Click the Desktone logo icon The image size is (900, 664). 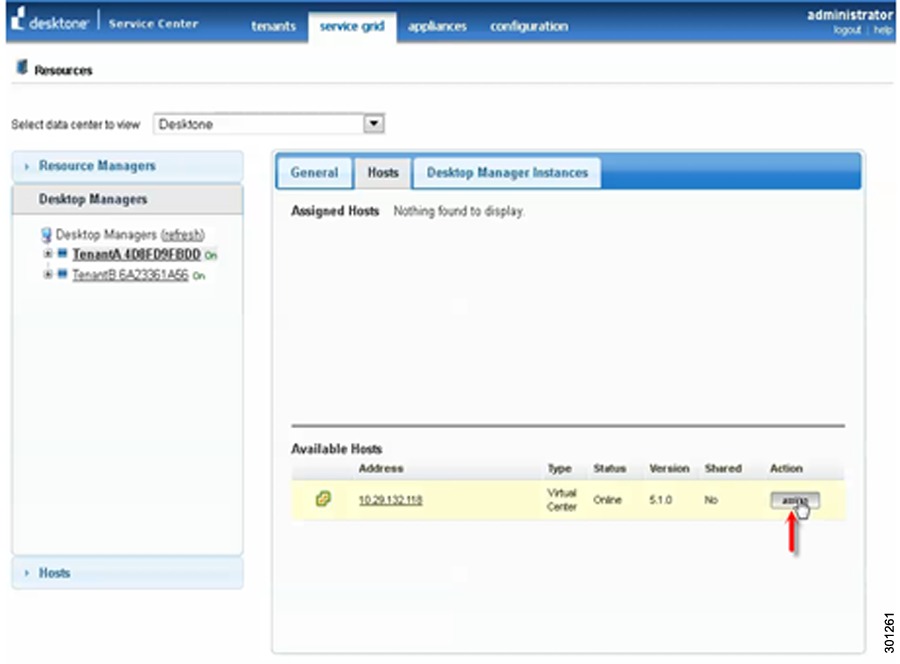pyautogui.click(x=18, y=18)
